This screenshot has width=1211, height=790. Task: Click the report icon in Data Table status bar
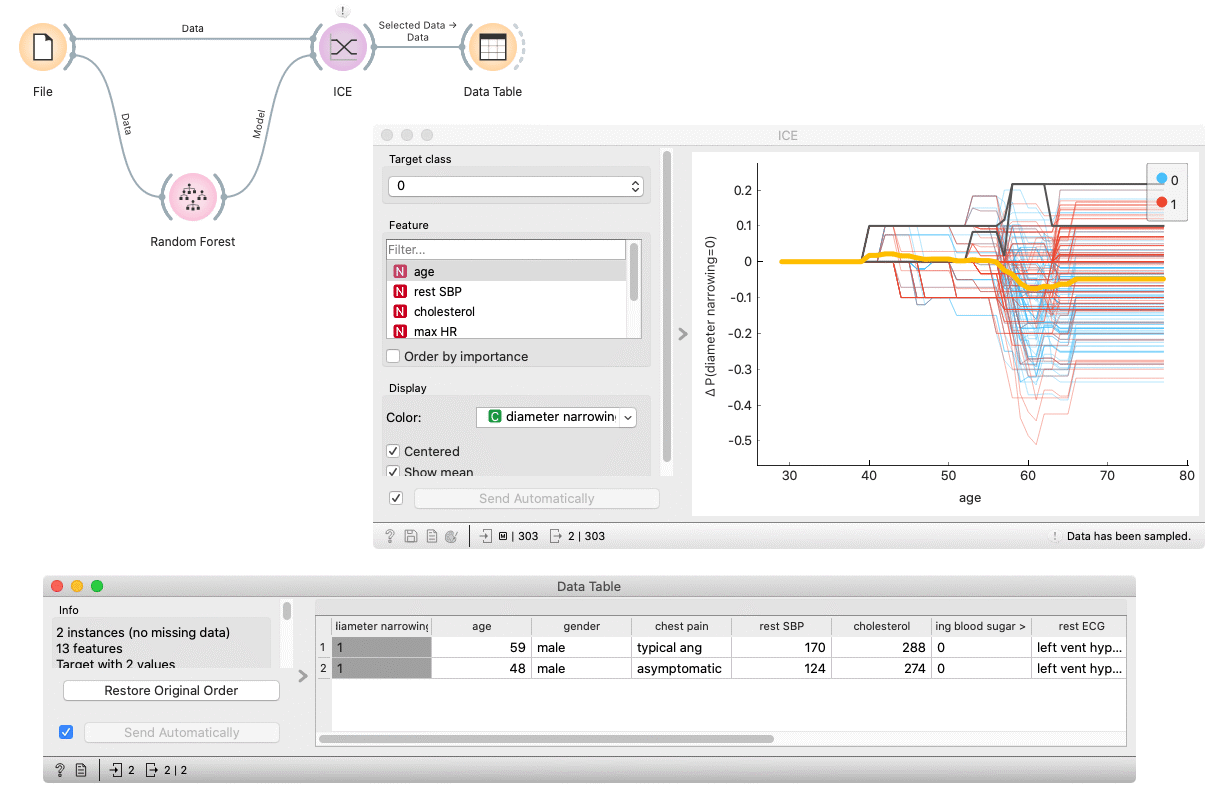coord(81,770)
